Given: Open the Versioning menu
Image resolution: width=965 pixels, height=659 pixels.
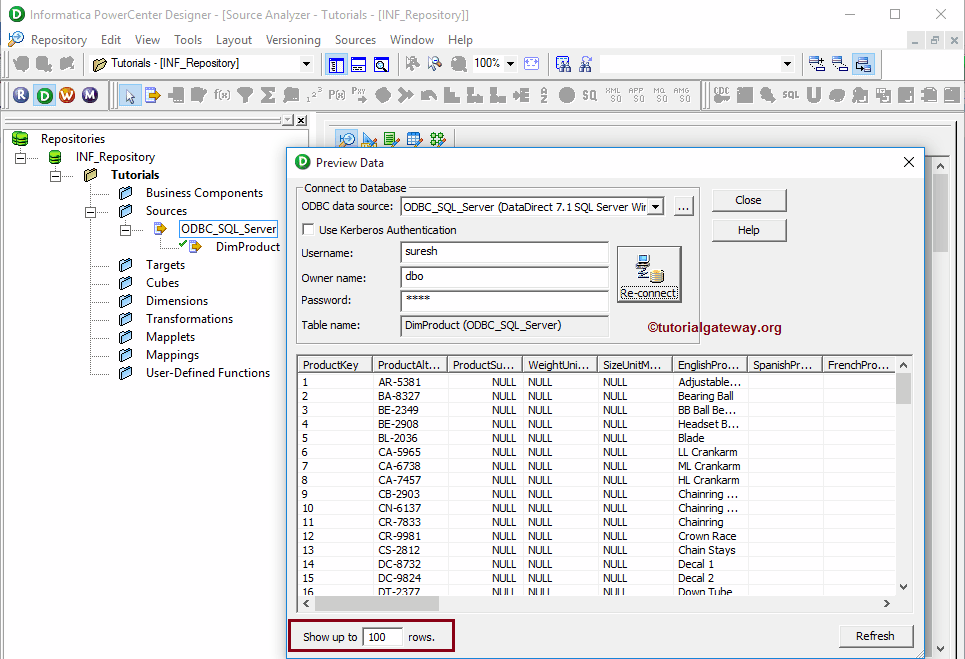Looking at the screenshot, I should (x=293, y=40).
